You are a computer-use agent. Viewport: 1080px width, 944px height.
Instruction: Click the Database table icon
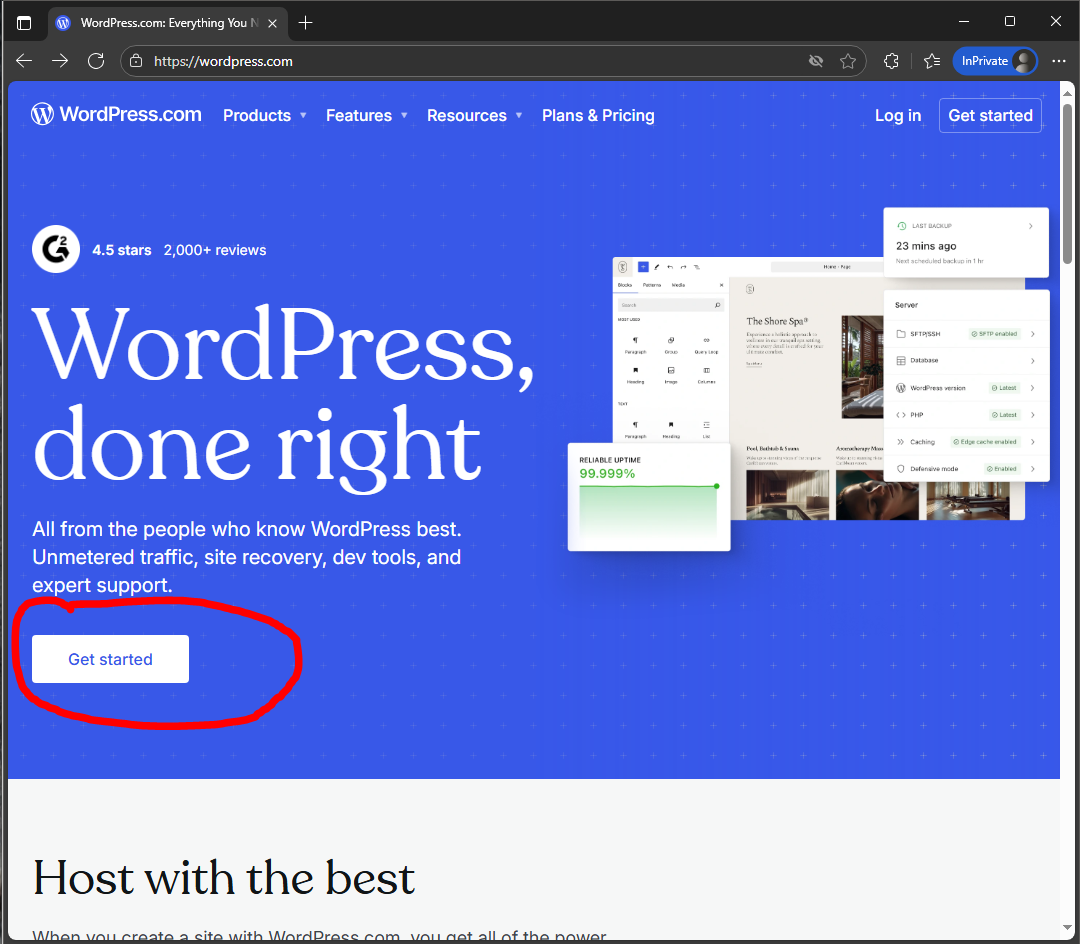pyautogui.click(x=900, y=361)
